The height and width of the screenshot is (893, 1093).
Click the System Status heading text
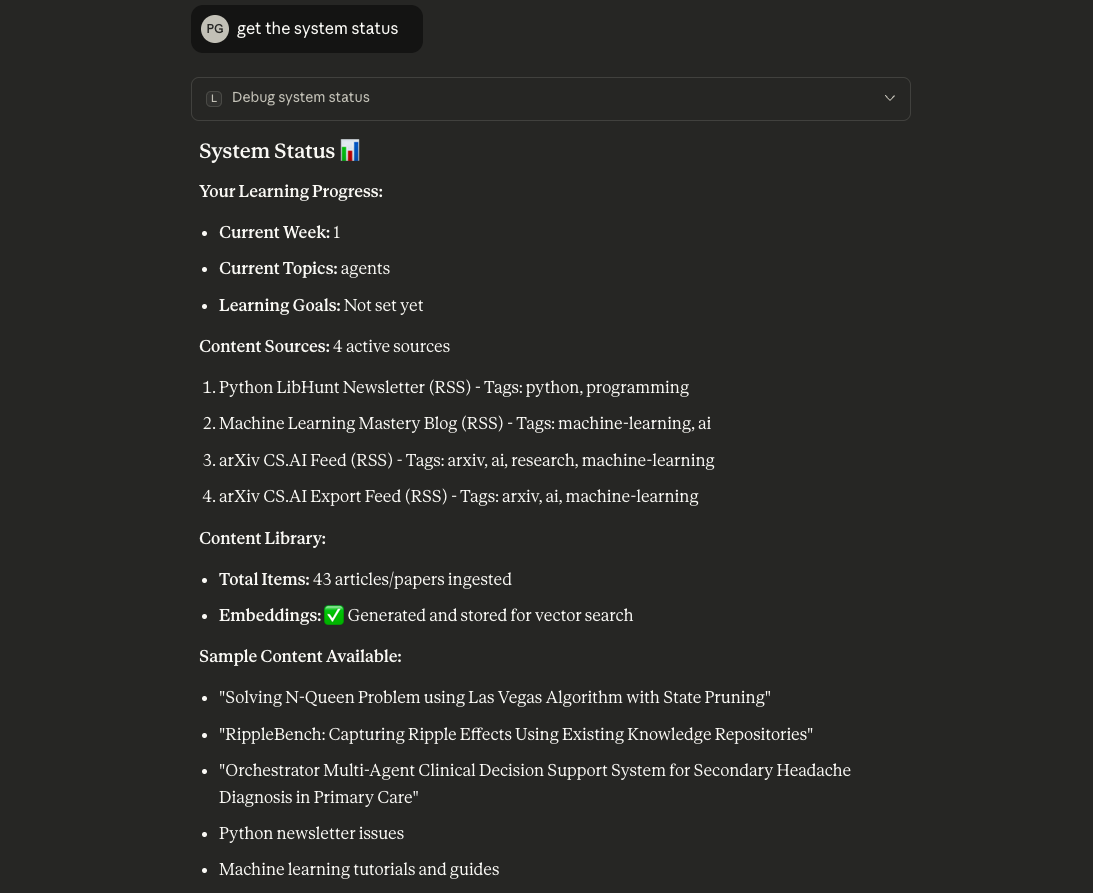[x=266, y=151]
